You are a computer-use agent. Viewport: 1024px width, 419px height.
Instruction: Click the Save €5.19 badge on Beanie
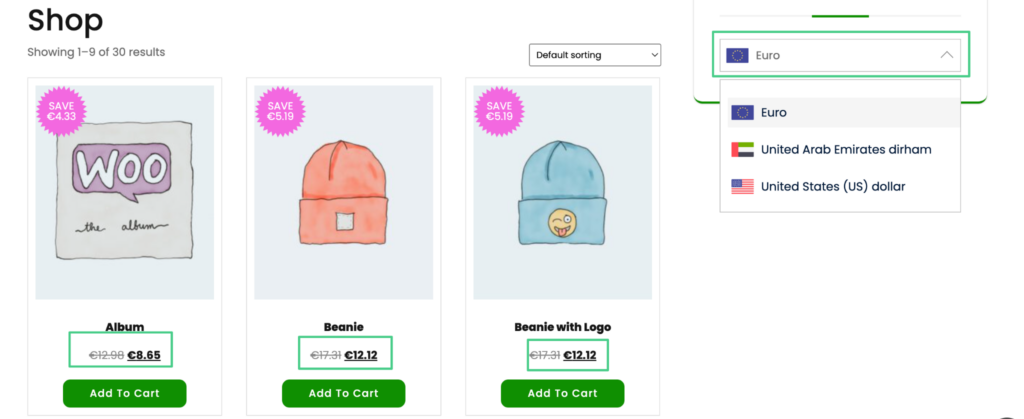[x=280, y=109]
